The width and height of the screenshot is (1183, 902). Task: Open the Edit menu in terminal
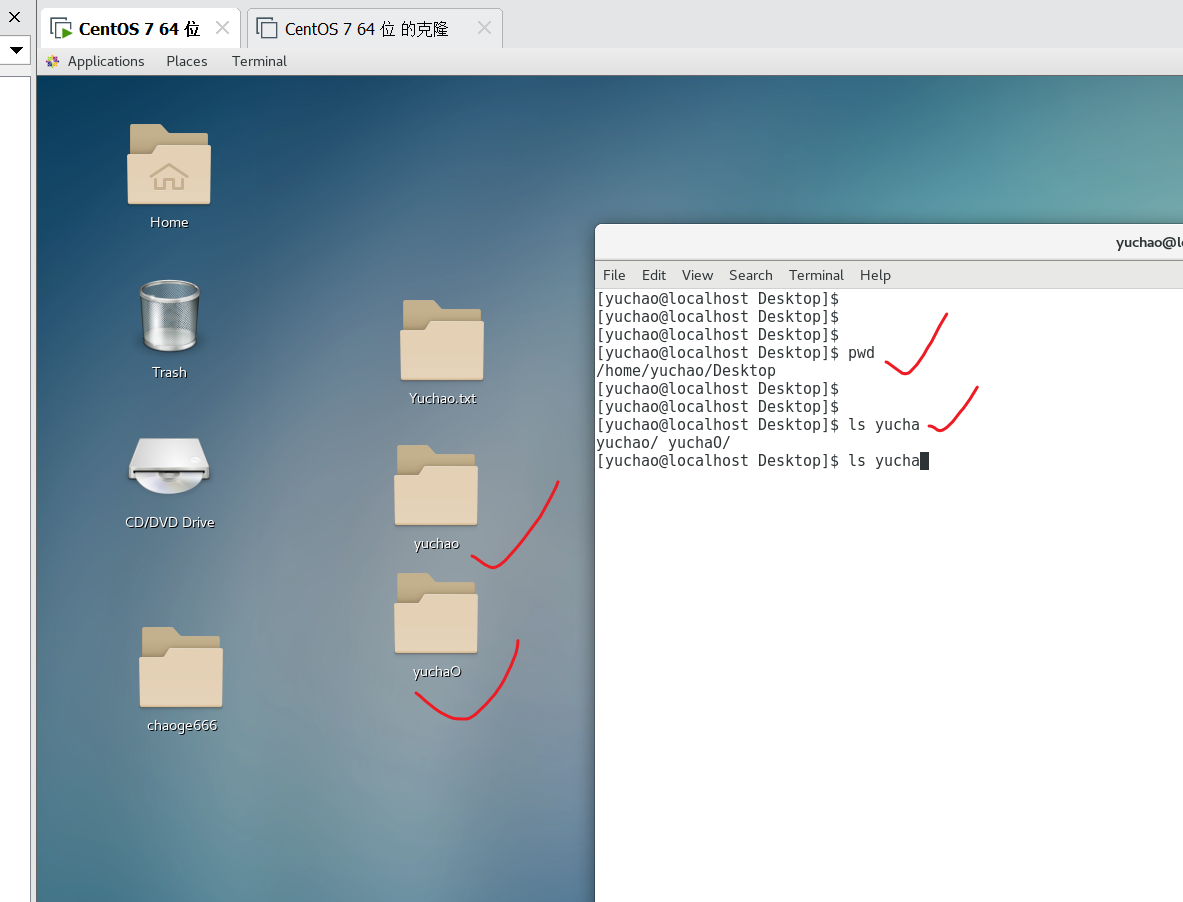click(654, 275)
